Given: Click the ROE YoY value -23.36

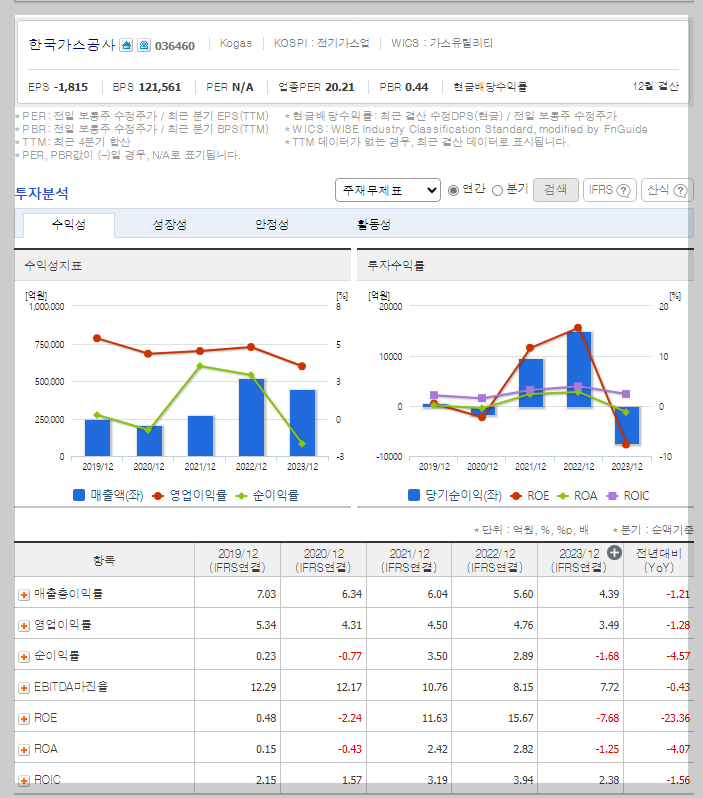Looking at the screenshot, I should 675,718.
